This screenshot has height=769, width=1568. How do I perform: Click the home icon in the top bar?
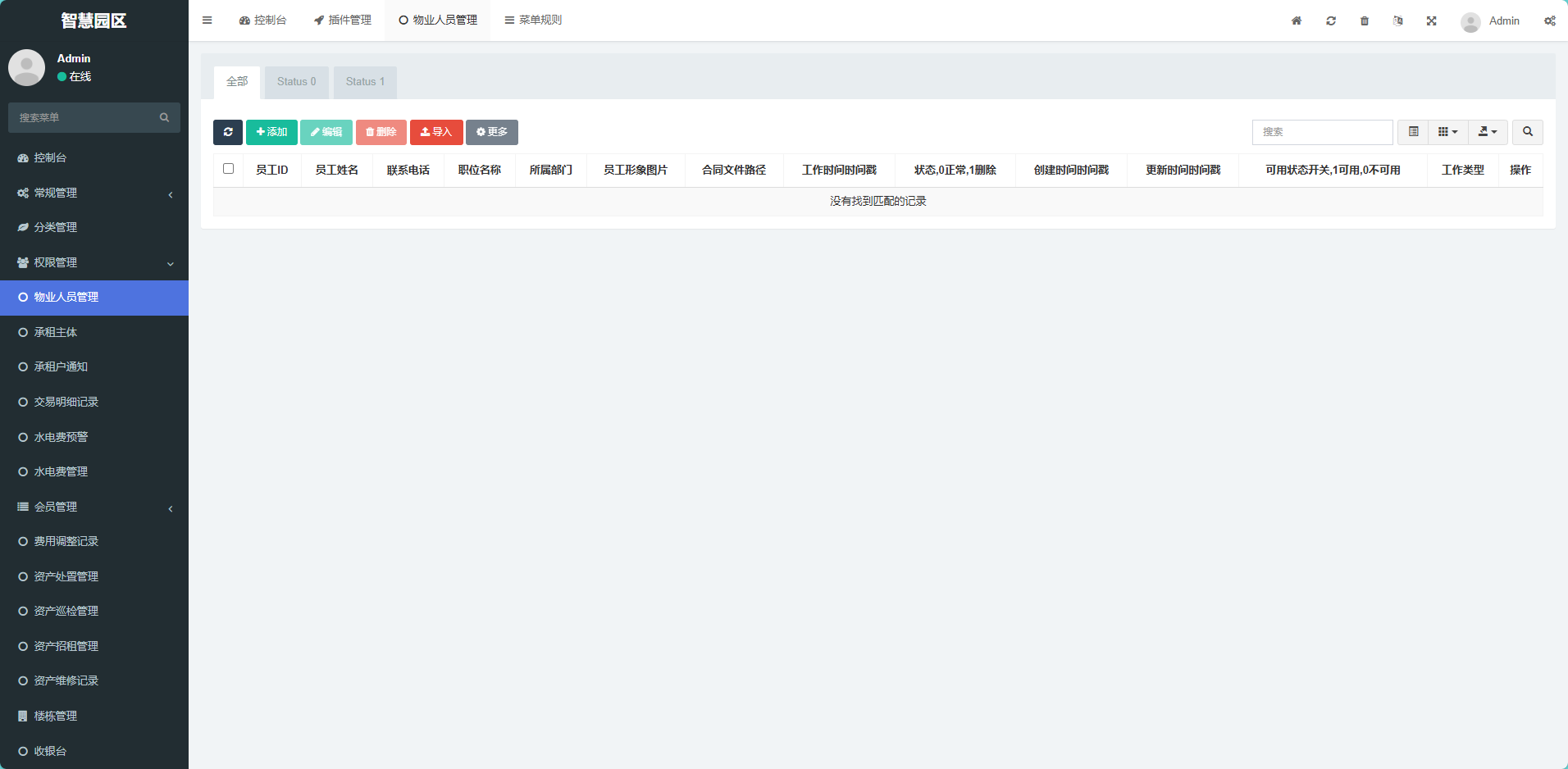(x=1297, y=20)
